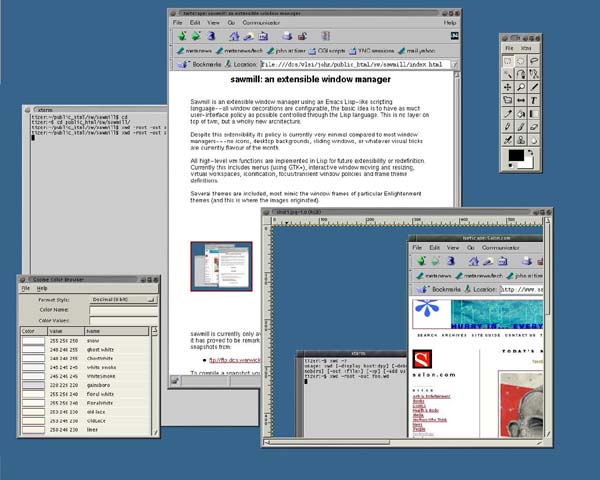This screenshot has width=600, height=480.
Task: Select the Convolve blur drop tool
Action: (x=534, y=140)
